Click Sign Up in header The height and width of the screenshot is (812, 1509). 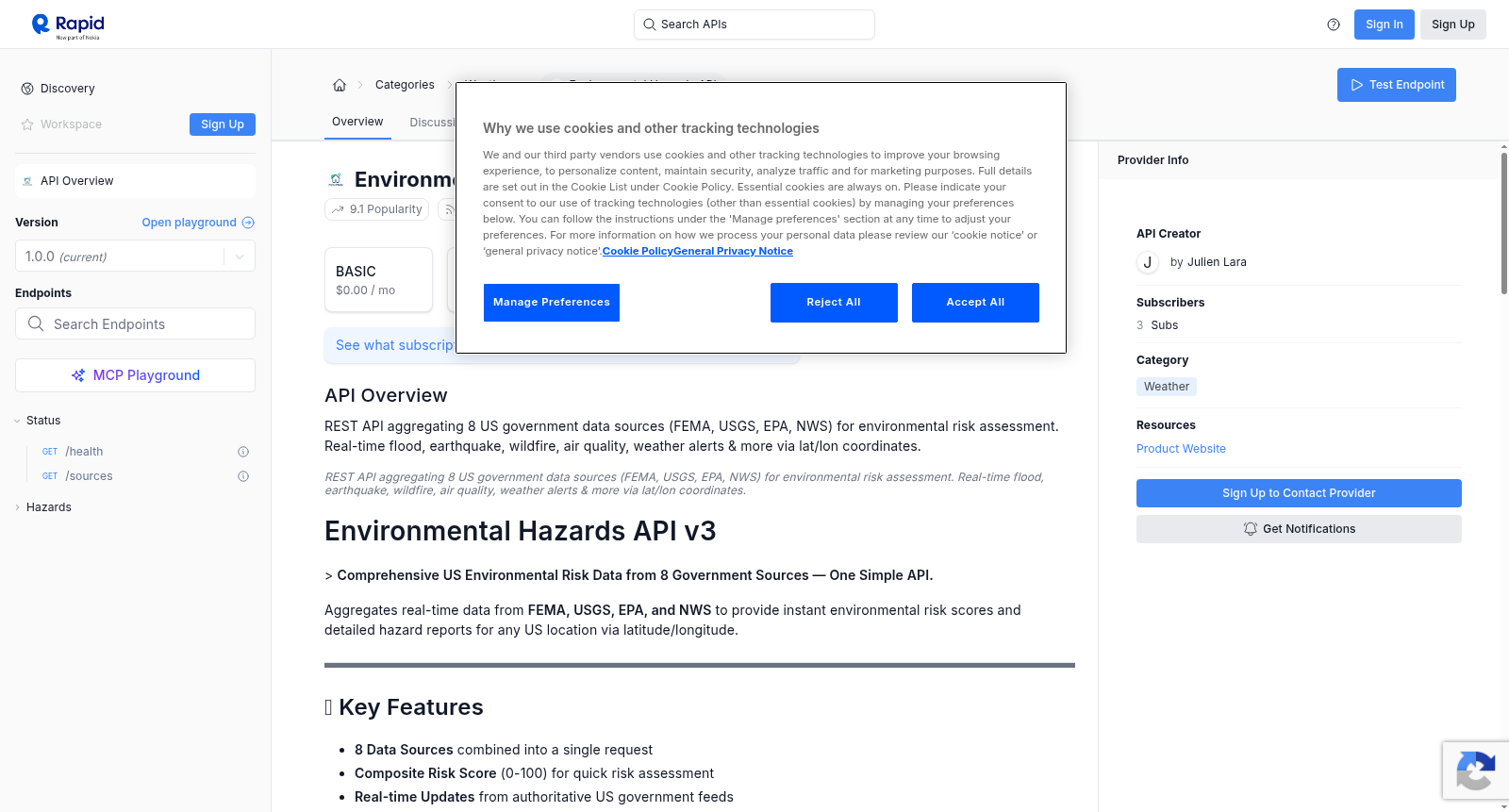coord(1452,25)
